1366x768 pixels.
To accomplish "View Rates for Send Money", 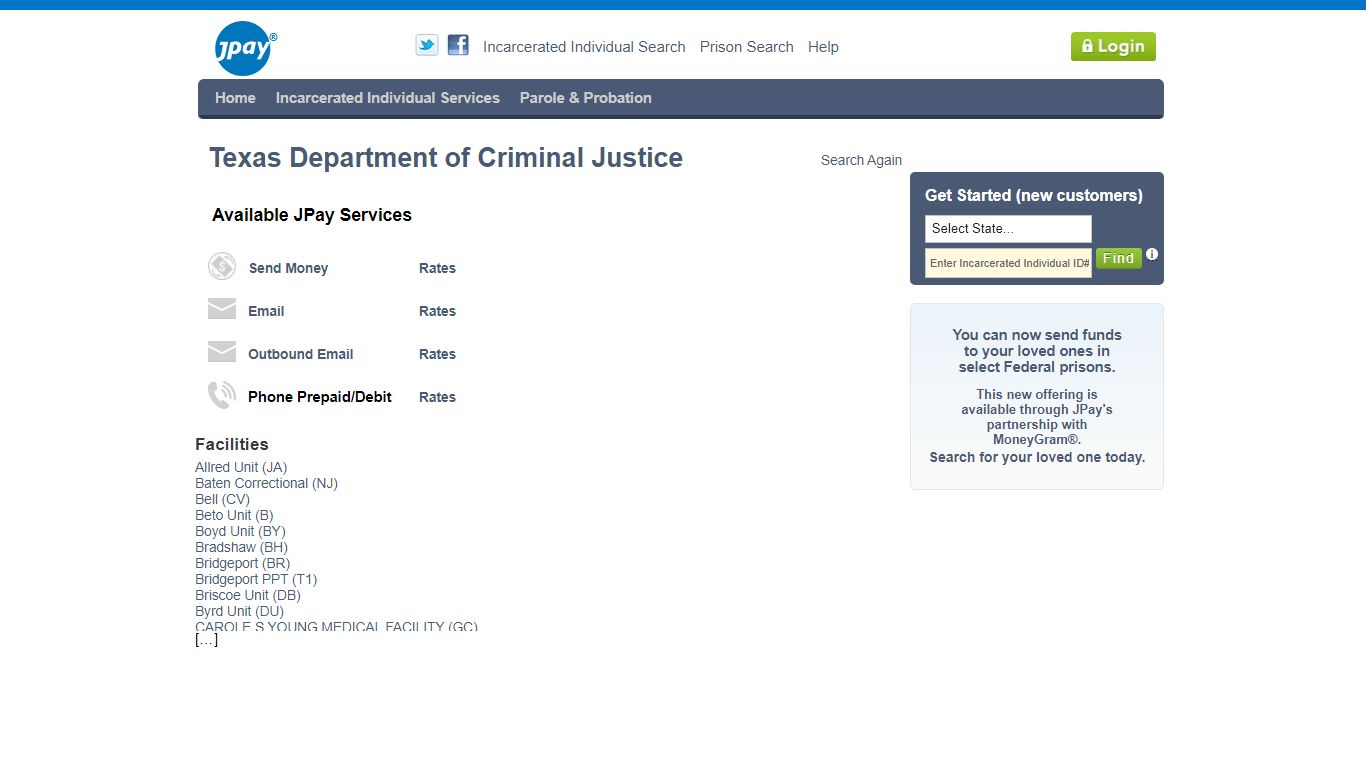I will click(437, 268).
